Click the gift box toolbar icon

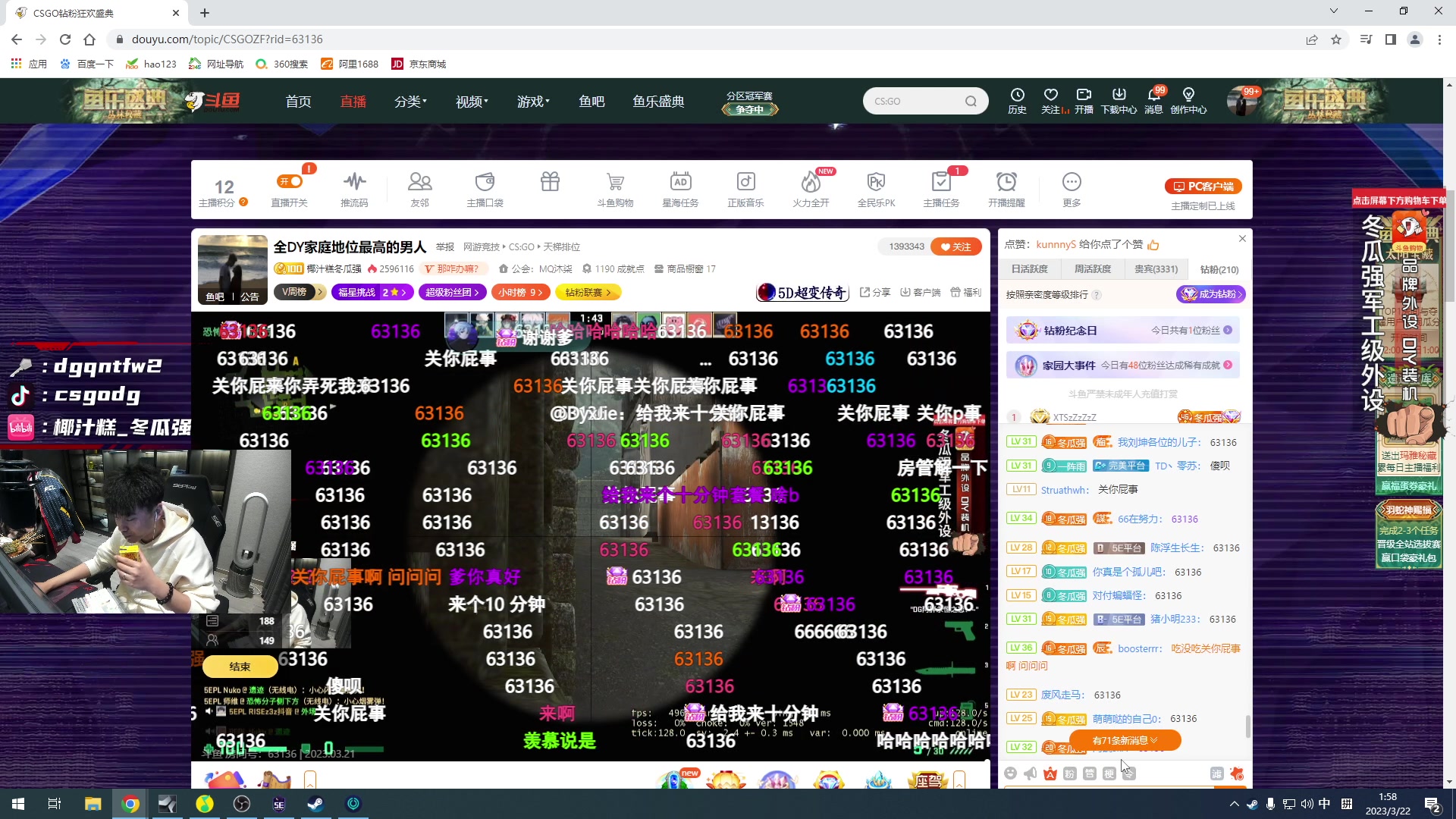(550, 182)
